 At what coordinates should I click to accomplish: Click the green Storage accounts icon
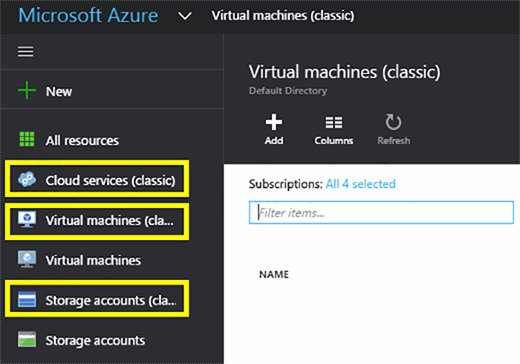tap(27, 339)
